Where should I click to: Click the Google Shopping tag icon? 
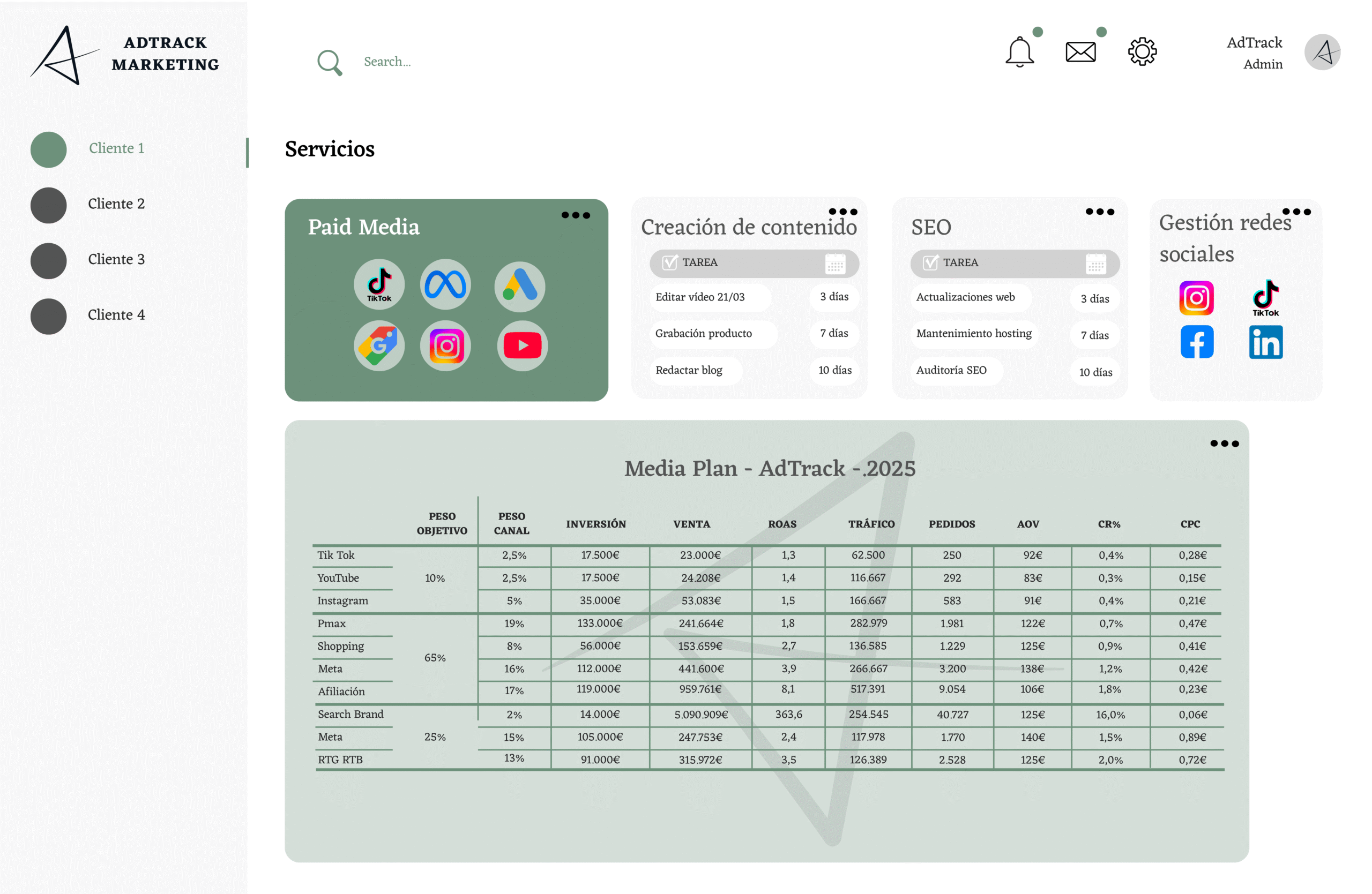pos(379,345)
